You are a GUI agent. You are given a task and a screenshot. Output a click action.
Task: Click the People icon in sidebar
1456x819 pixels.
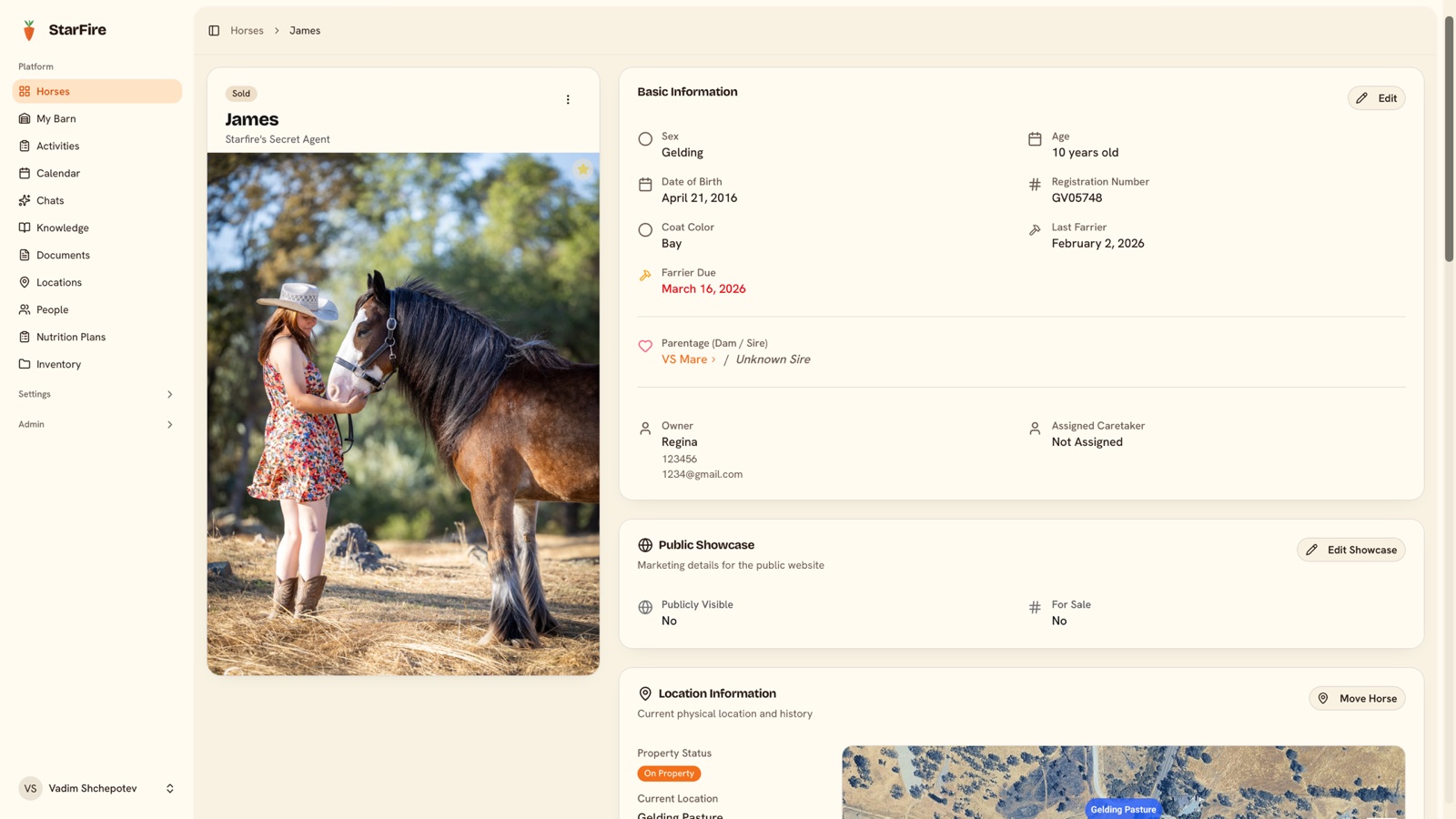pos(25,309)
